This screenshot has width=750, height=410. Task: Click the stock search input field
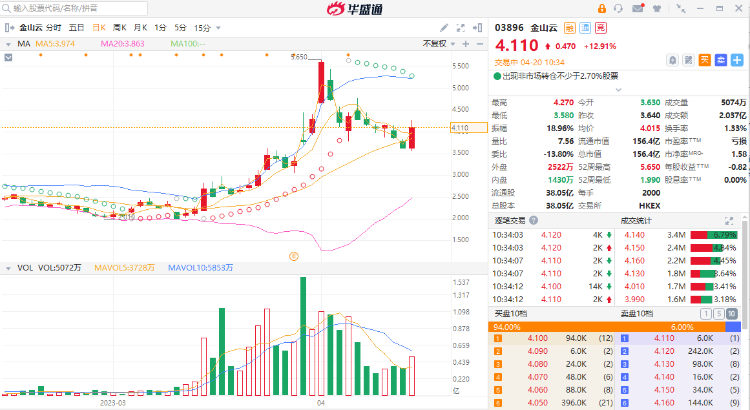(x=74, y=8)
